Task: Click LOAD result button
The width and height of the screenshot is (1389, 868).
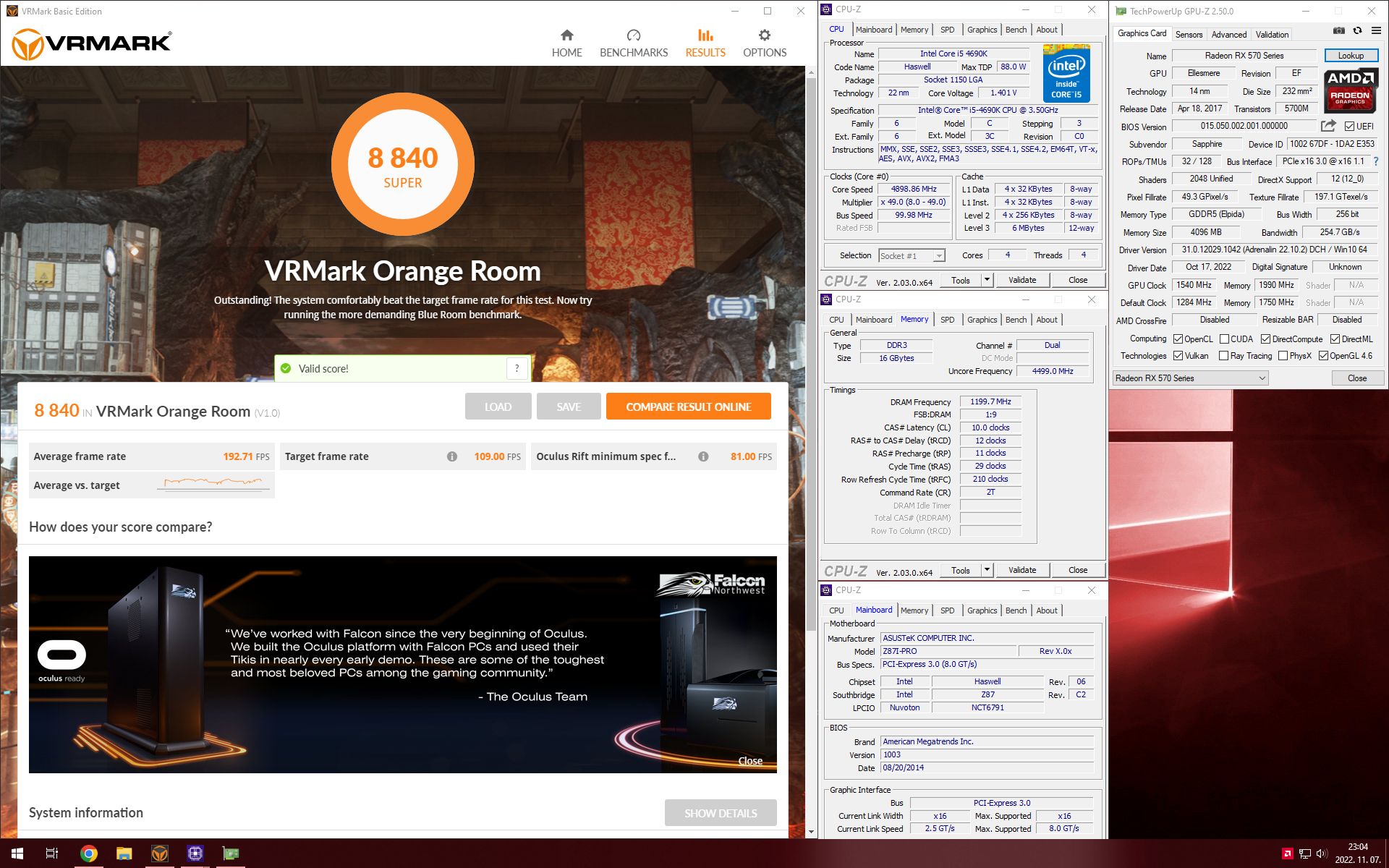Action: [498, 407]
